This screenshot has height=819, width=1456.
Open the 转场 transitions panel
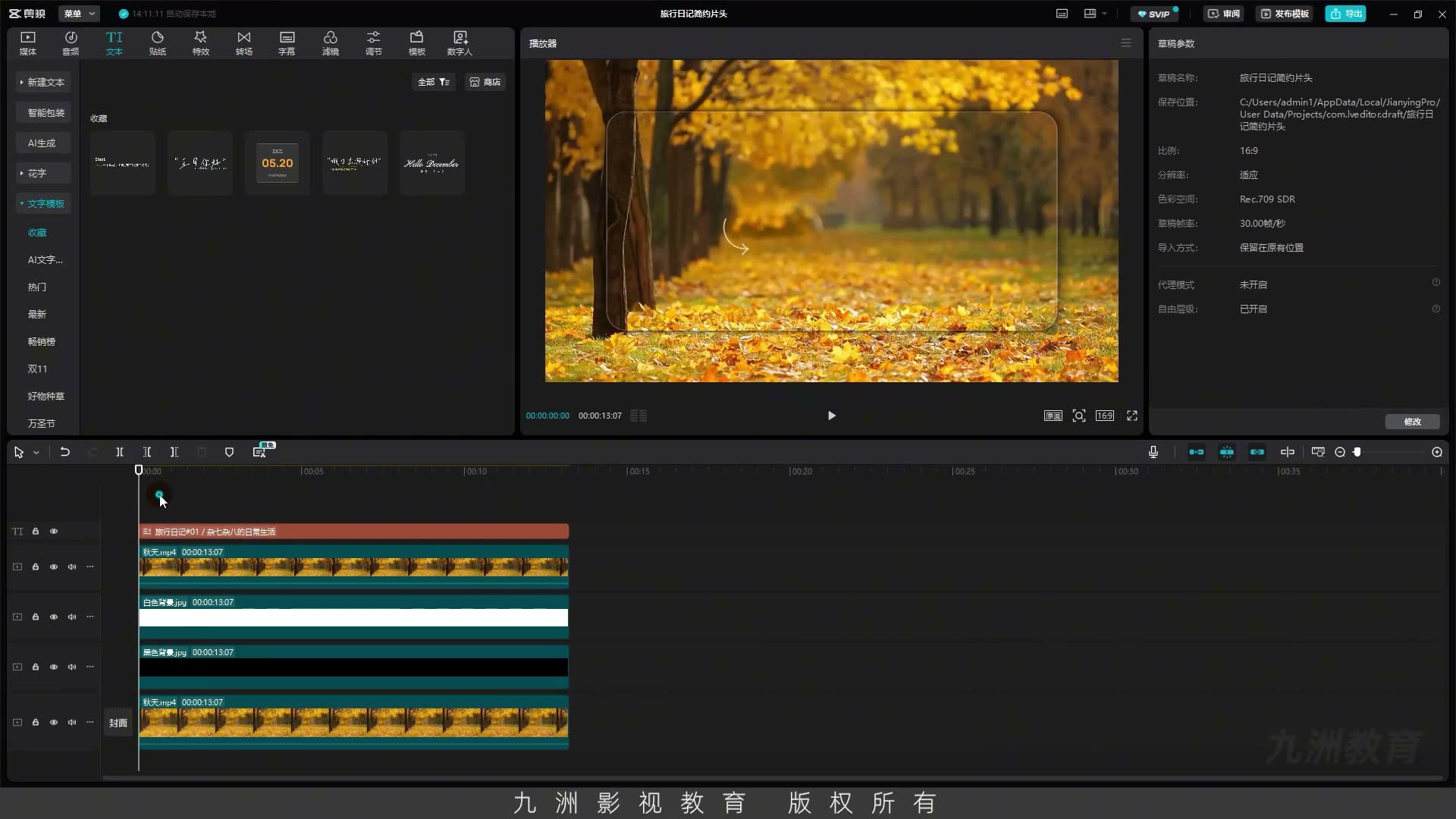pyautogui.click(x=243, y=43)
